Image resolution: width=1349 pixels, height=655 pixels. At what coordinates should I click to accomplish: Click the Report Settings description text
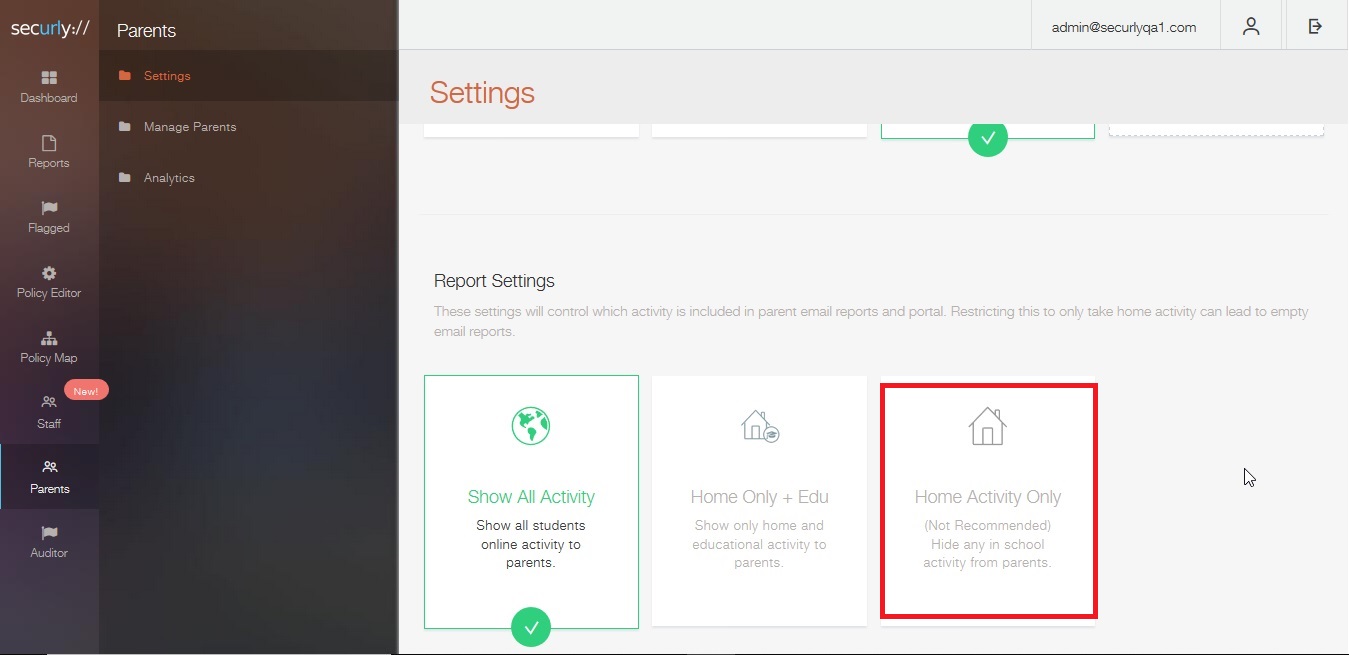[x=871, y=321]
